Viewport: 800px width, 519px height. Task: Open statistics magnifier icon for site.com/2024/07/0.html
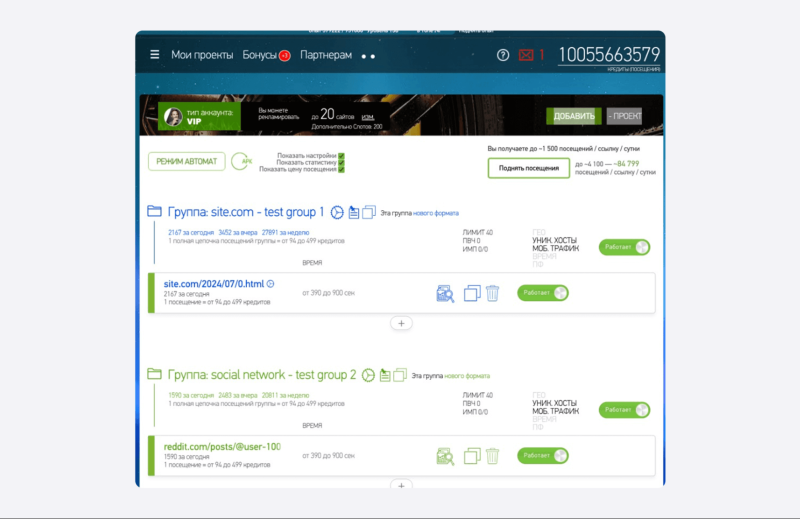point(445,293)
